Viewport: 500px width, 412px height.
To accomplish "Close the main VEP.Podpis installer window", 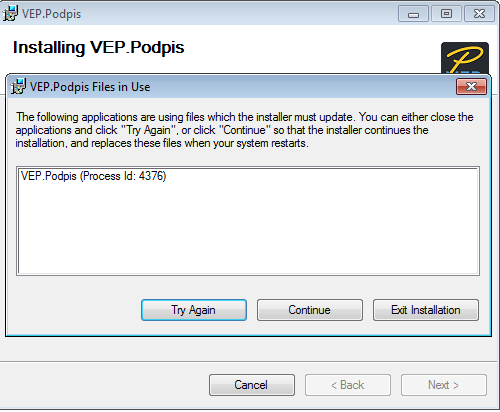I will (x=479, y=14).
